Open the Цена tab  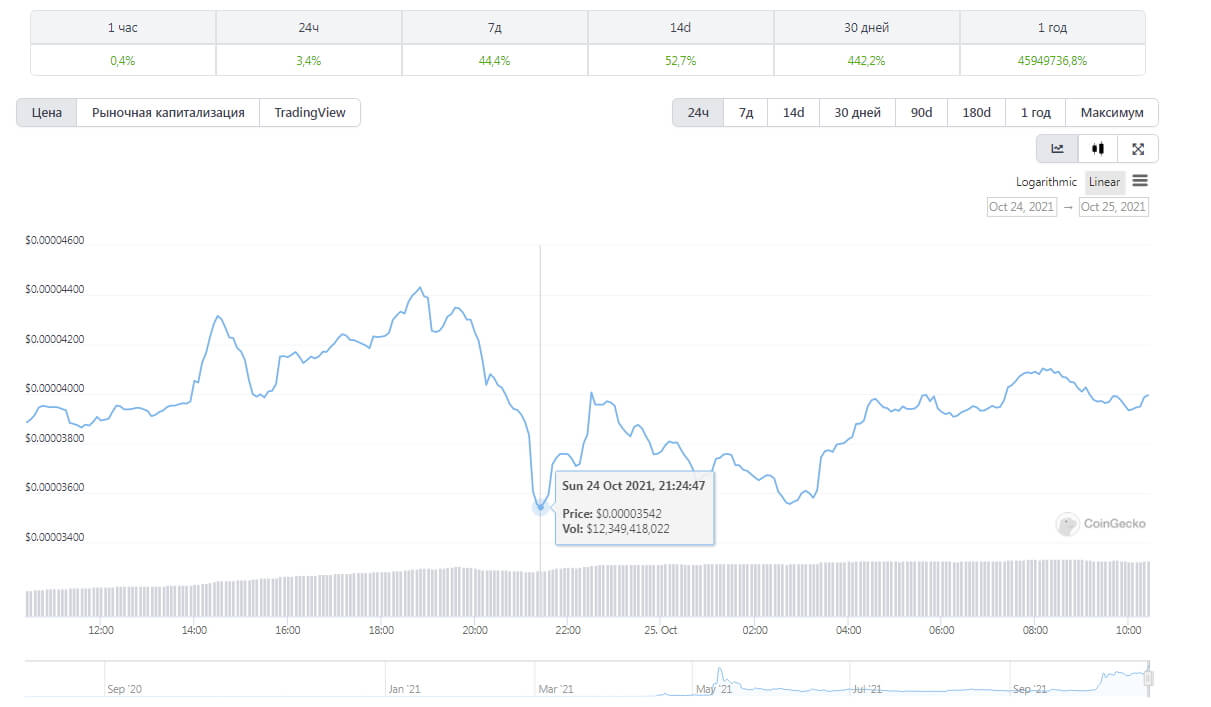pos(47,112)
